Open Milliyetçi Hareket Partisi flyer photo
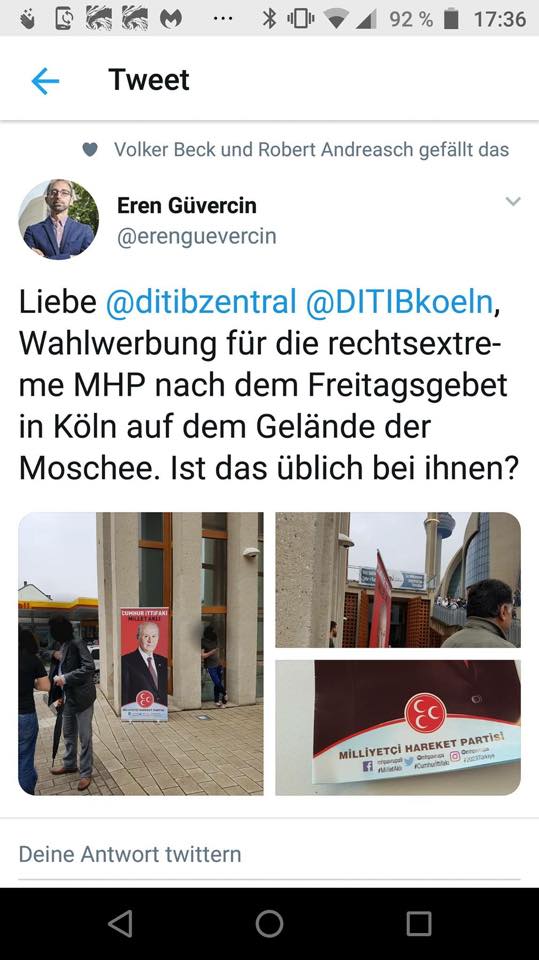This screenshot has height=960, width=539. [x=398, y=727]
